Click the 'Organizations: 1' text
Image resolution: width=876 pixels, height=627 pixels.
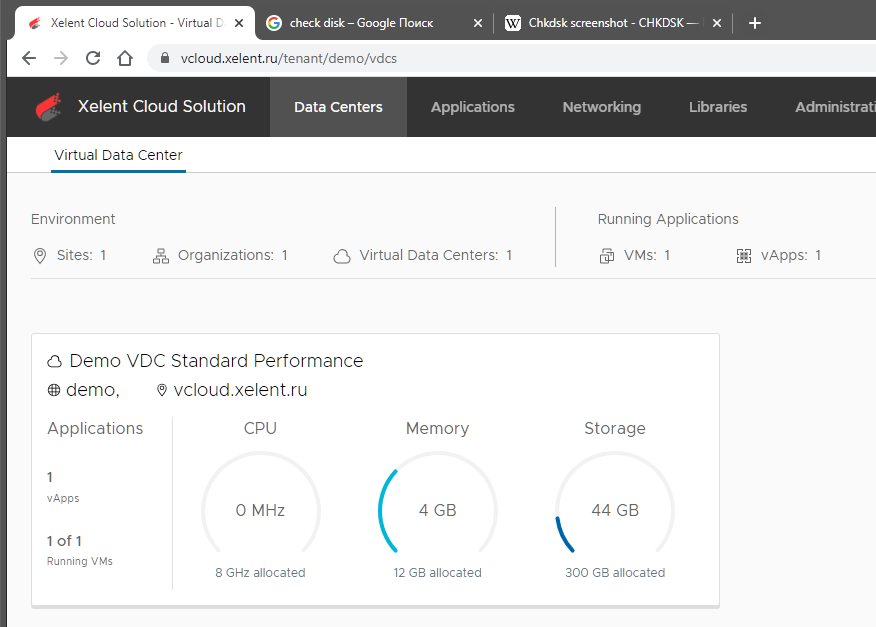tap(233, 255)
